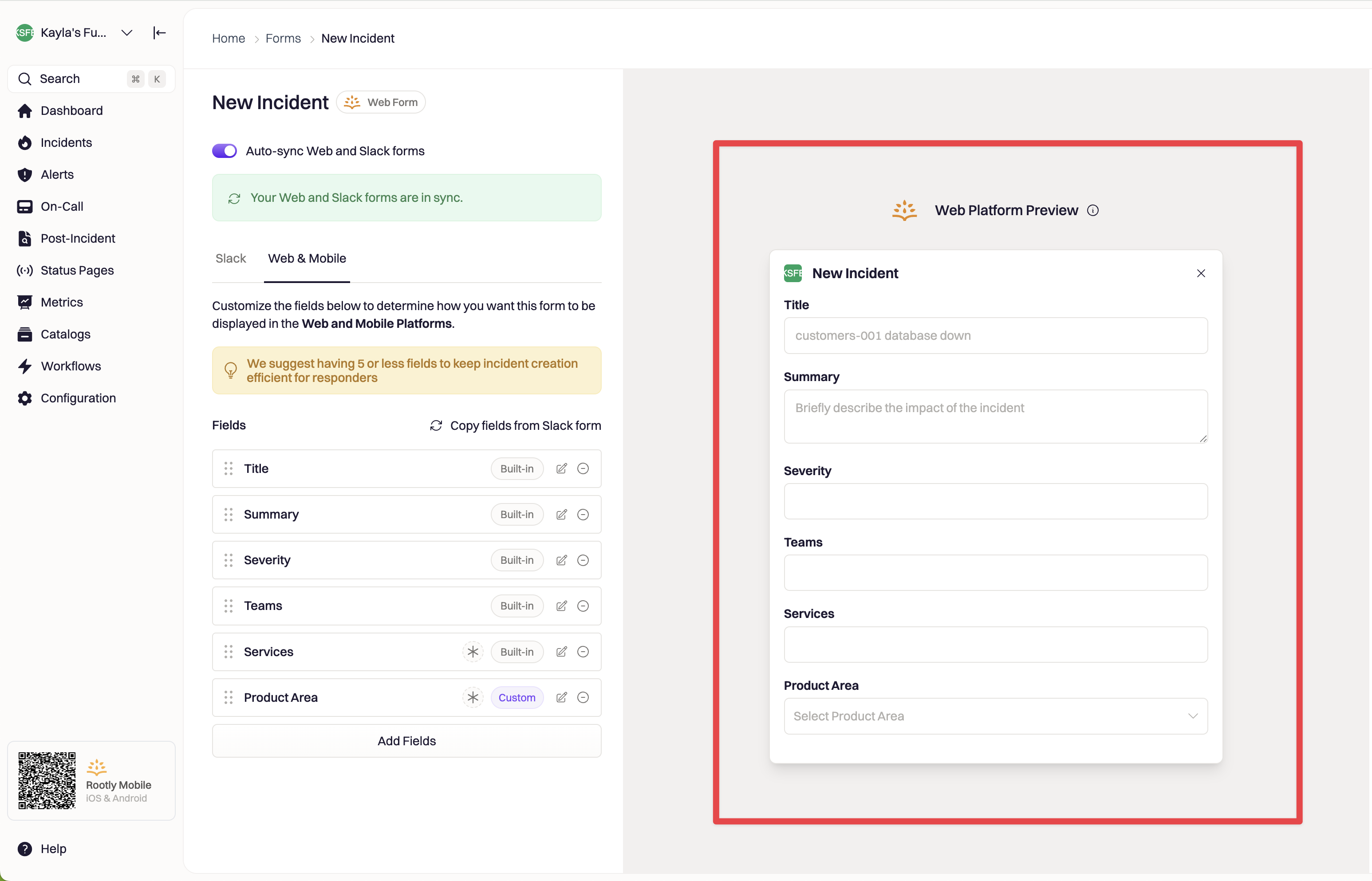The image size is (1372, 881).
Task: Click the preview Services field
Action: pyautogui.click(x=996, y=645)
